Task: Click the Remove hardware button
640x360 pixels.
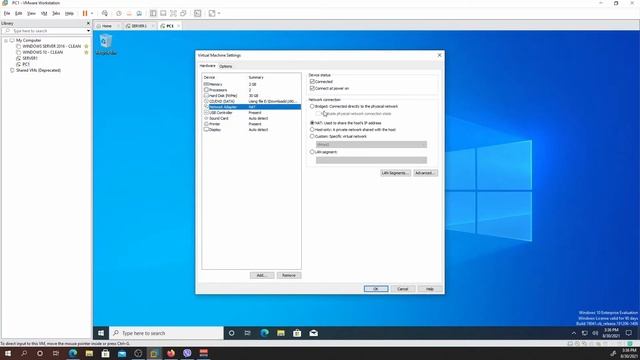Action: tap(289, 276)
